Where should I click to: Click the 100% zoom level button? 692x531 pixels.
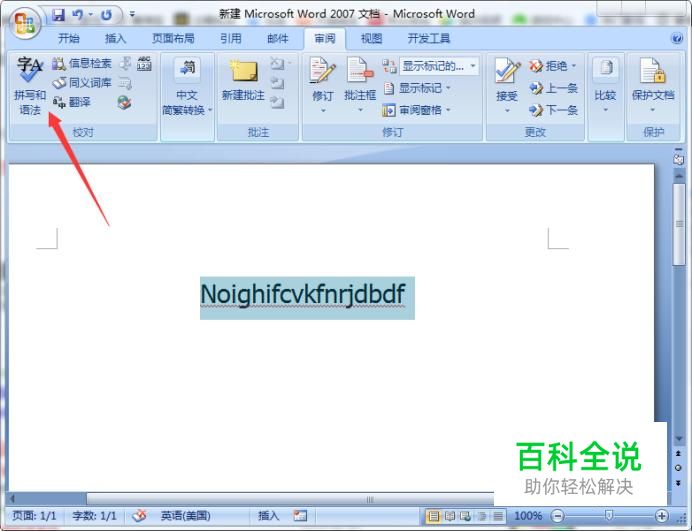tap(528, 516)
